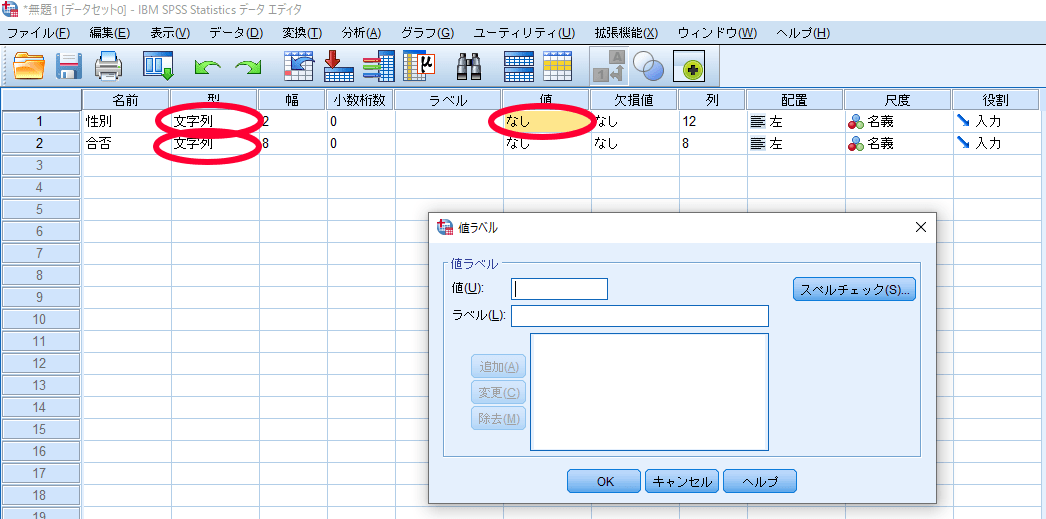Click the 値ラベル dialog title icon
Viewport: 1046px width, 519px height.
[444, 227]
